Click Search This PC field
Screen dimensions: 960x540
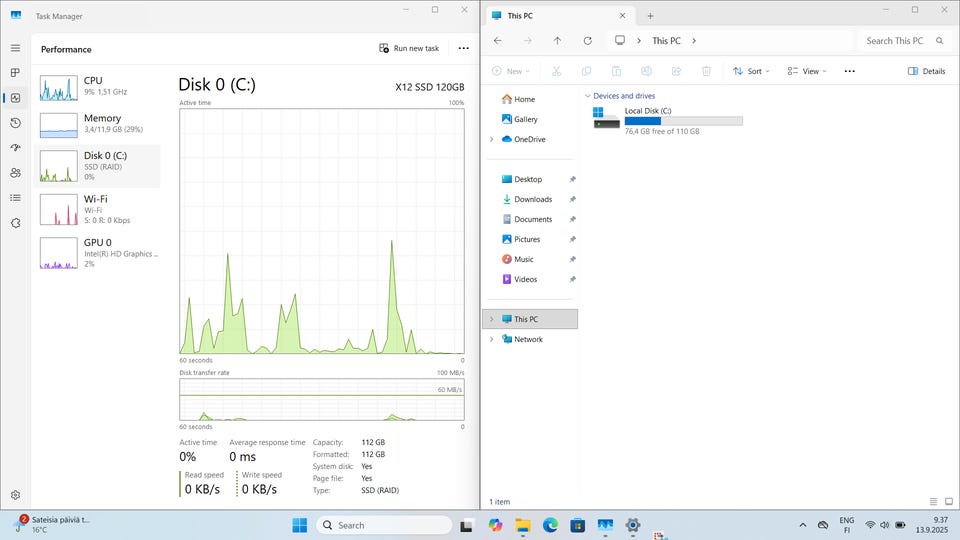[x=904, y=40]
